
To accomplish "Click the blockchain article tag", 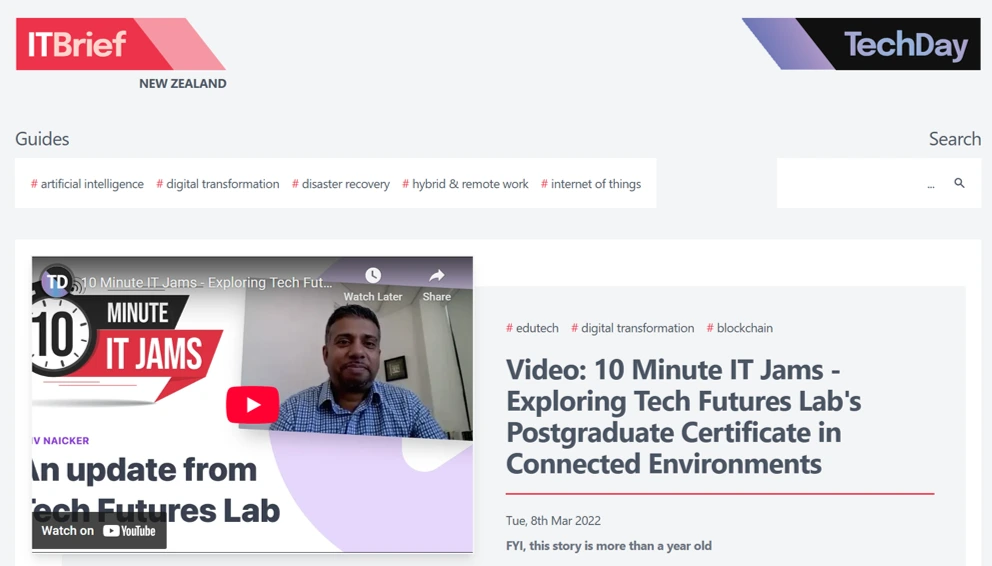I will tap(739, 328).
